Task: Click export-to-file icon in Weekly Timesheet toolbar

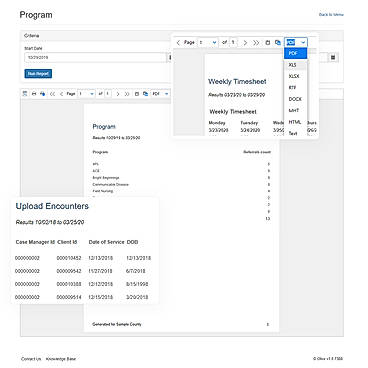Action: click(x=267, y=43)
